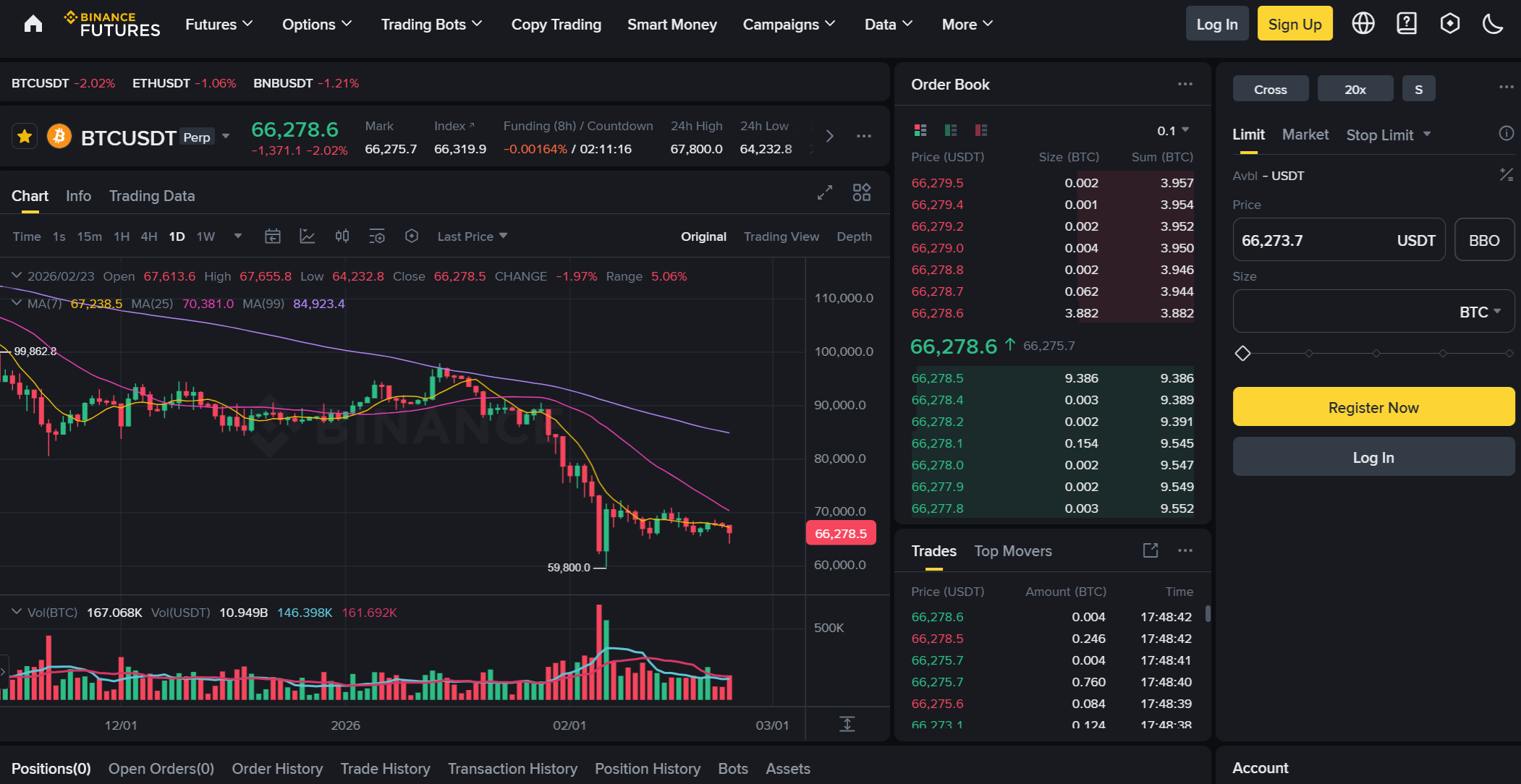Open the Top Movers tab
This screenshot has height=784, width=1521.
click(1012, 550)
